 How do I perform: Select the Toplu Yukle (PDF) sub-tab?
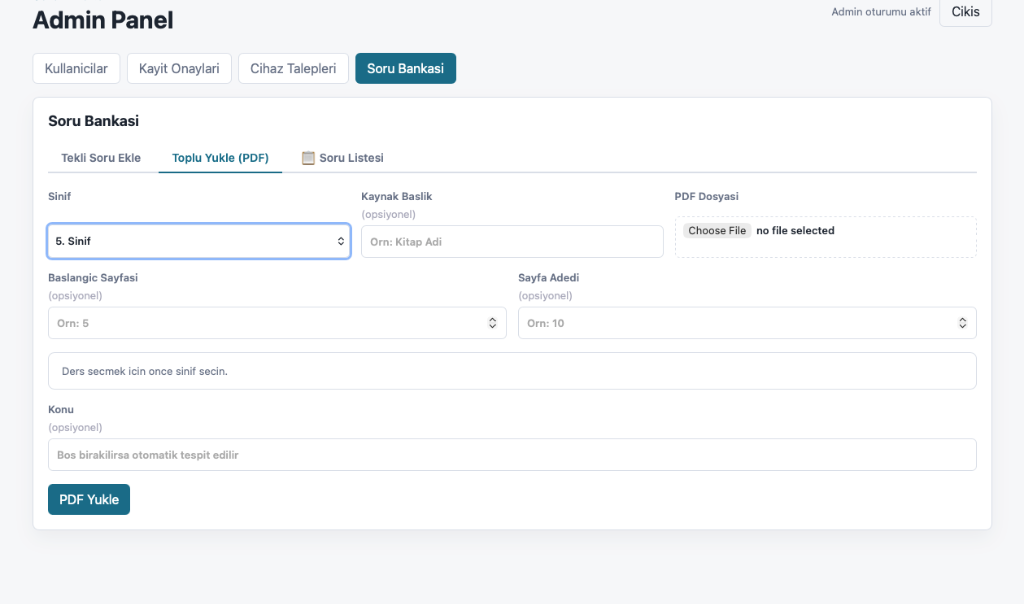point(220,158)
